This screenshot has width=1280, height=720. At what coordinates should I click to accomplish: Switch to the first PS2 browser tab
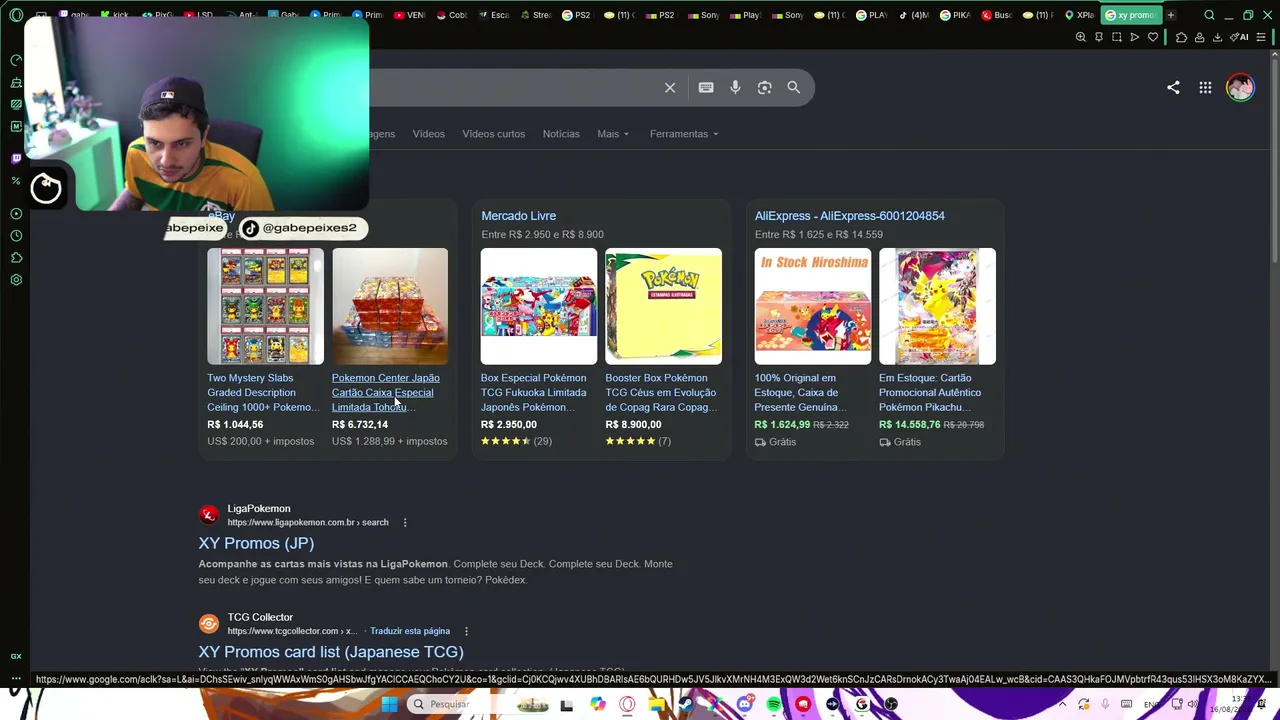point(576,15)
